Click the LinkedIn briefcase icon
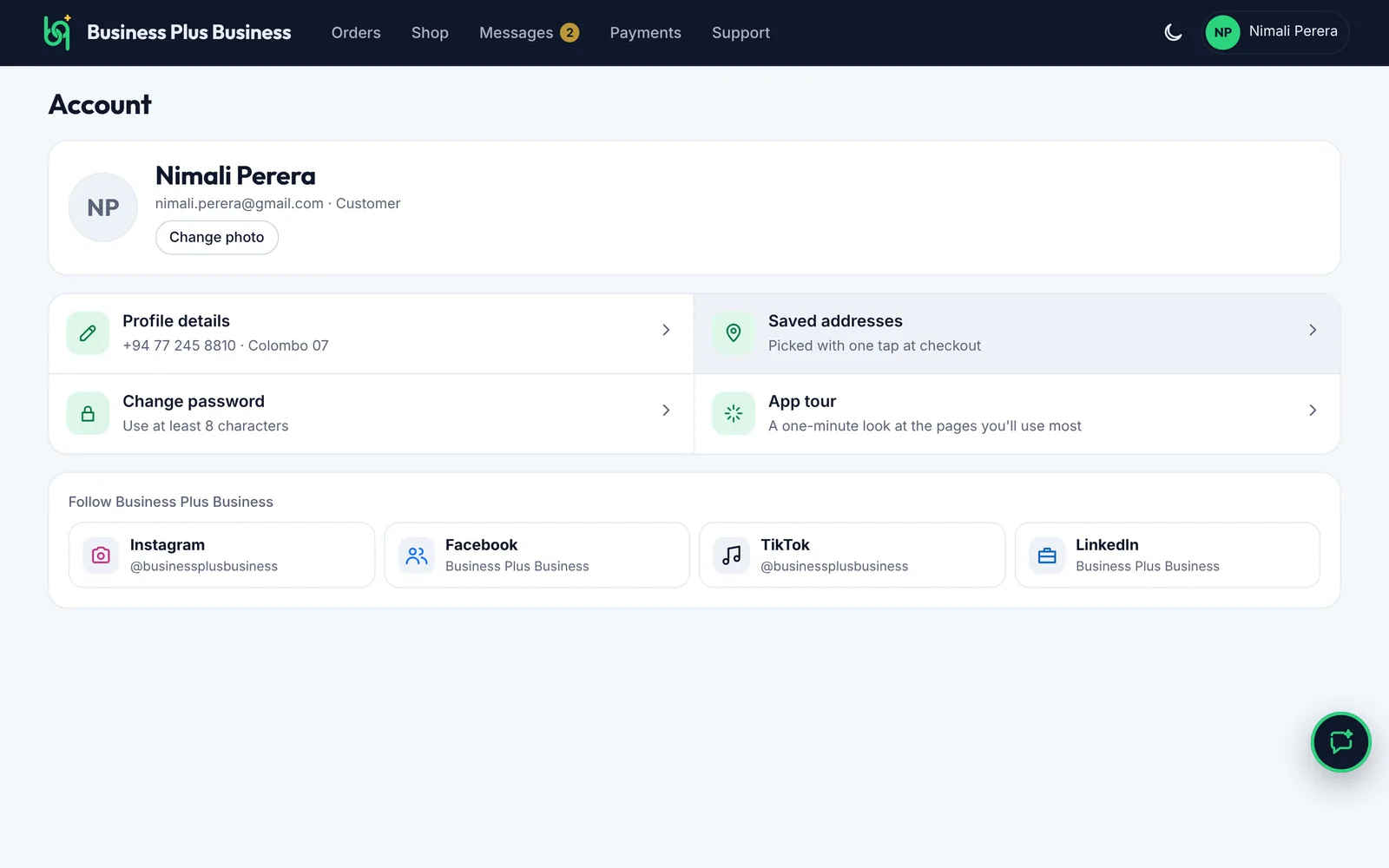The height and width of the screenshot is (868, 1389). pyautogui.click(x=1047, y=556)
